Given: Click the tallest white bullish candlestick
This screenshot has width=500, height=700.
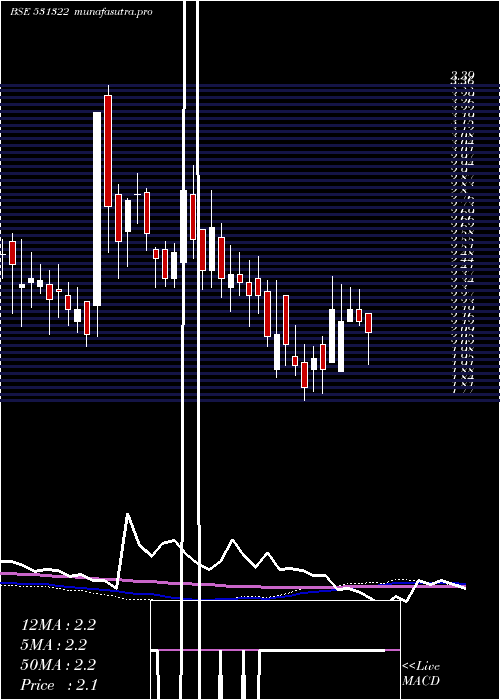Looking at the screenshot, I should pyautogui.click(x=97, y=209).
